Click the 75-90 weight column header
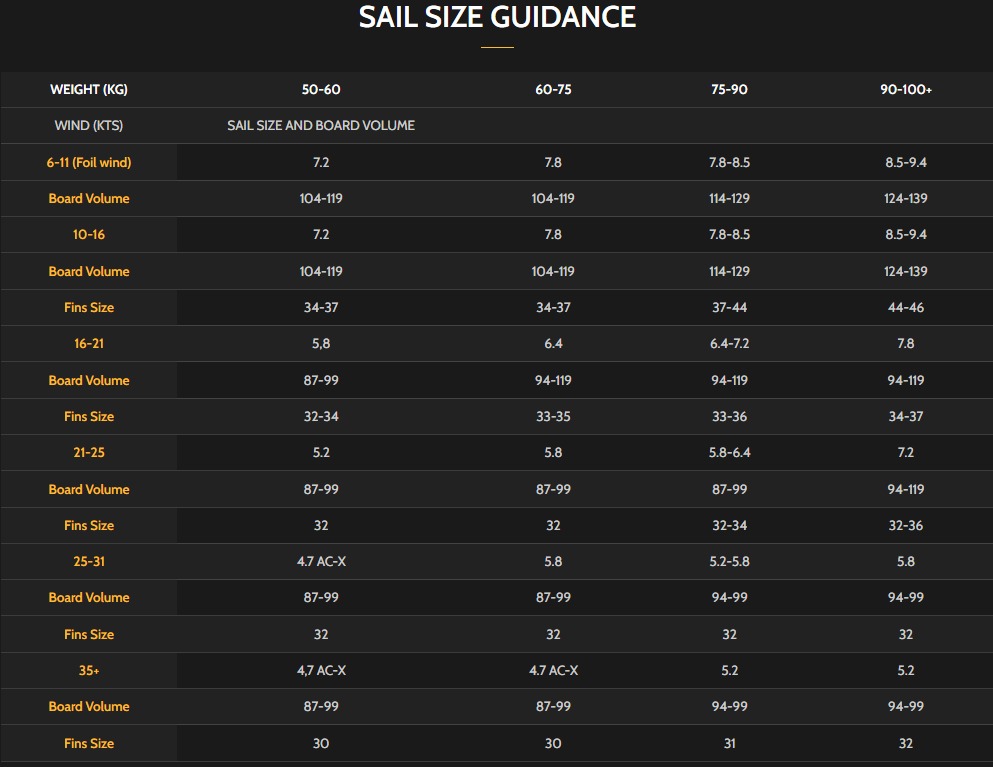This screenshot has height=767, width=993. click(729, 90)
